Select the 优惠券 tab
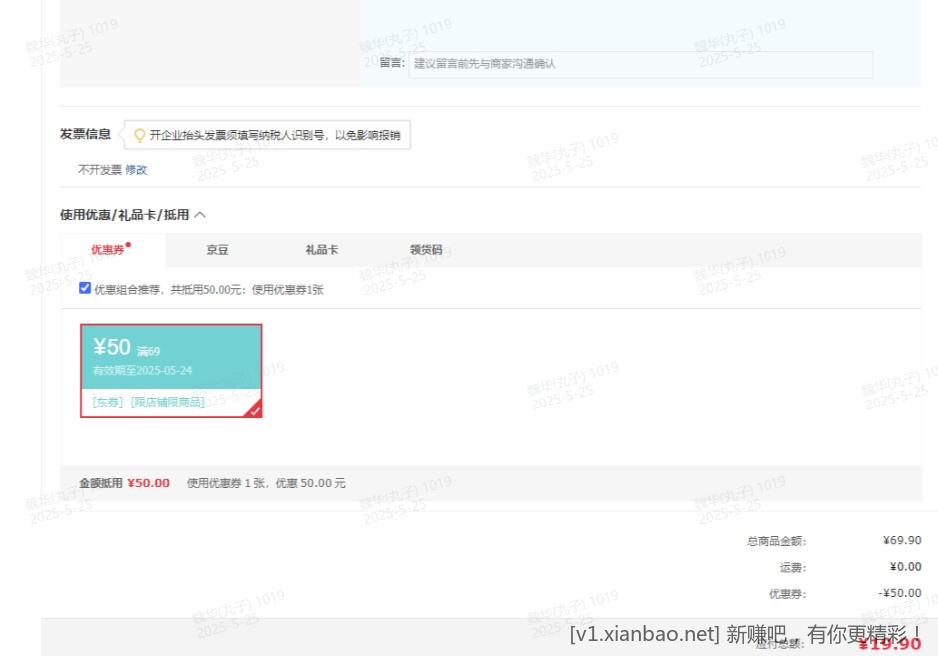938x656 pixels. 107,250
